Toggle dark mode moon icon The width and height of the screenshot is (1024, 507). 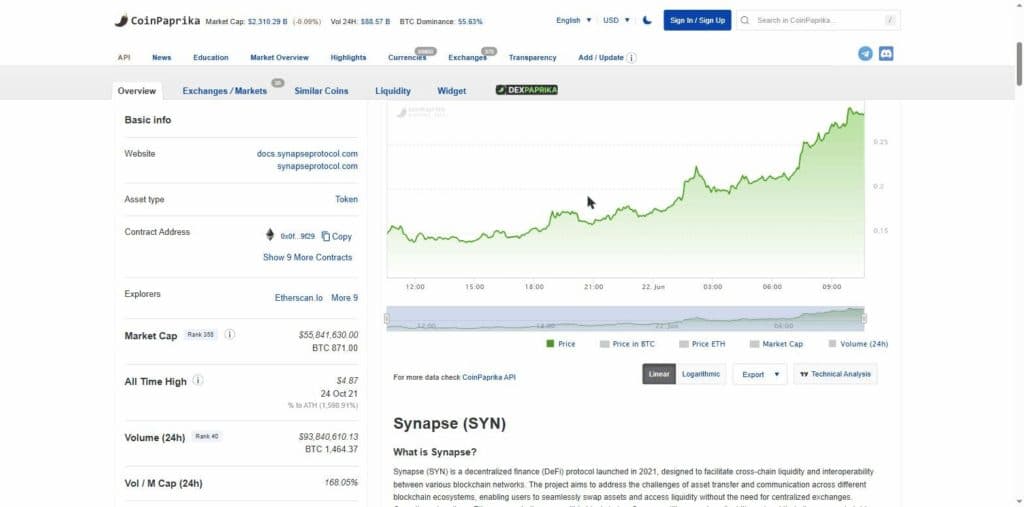pyautogui.click(x=647, y=20)
